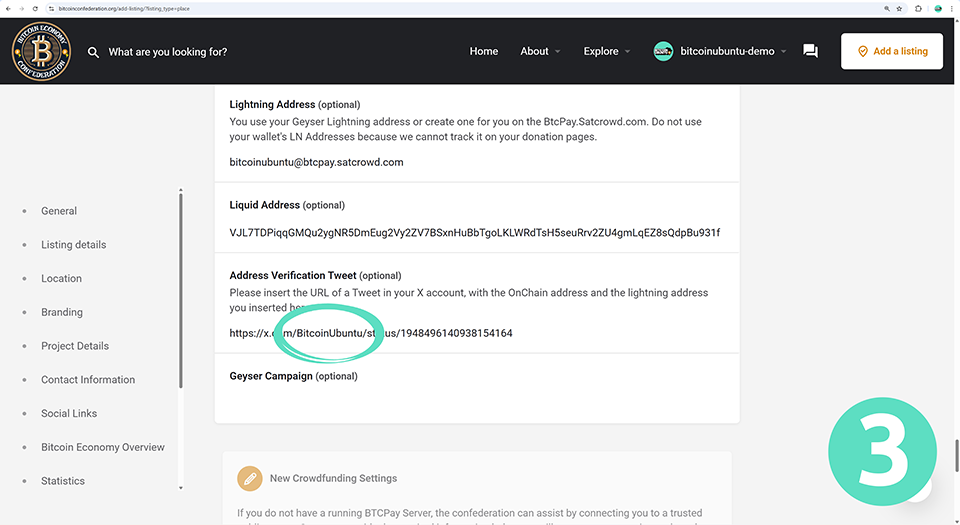The width and height of the screenshot is (960, 525).
Task: Navigate to Bitcoin Economy Overview section
Action: pyautogui.click(x=102, y=447)
